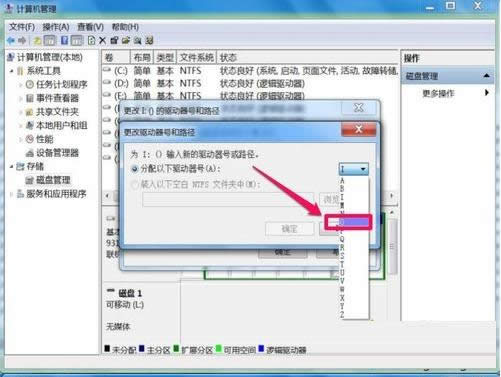Select the 性能 tree node
The height and width of the screenshot is (377, 501).
(x=44, y=139)
